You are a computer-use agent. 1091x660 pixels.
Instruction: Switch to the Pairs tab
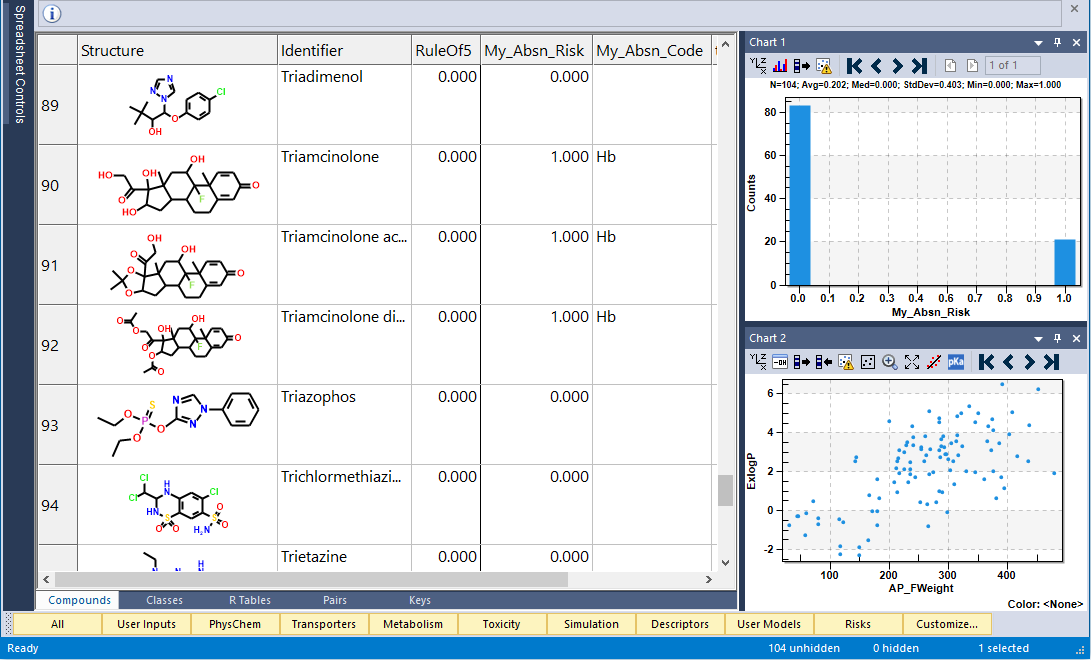[335, 600]
